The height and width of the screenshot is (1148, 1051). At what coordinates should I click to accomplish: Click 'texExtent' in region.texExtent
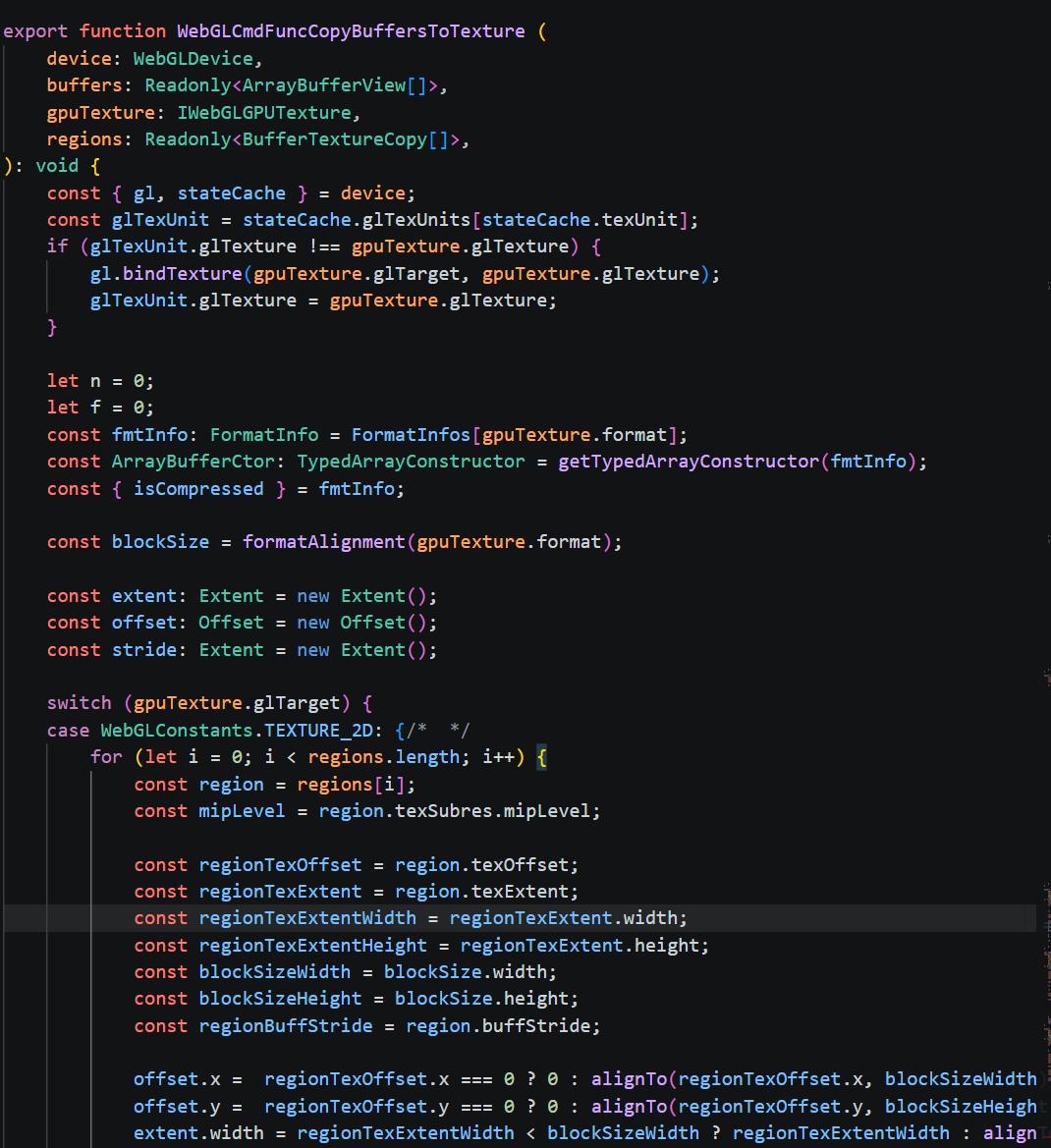coord(520,892)
